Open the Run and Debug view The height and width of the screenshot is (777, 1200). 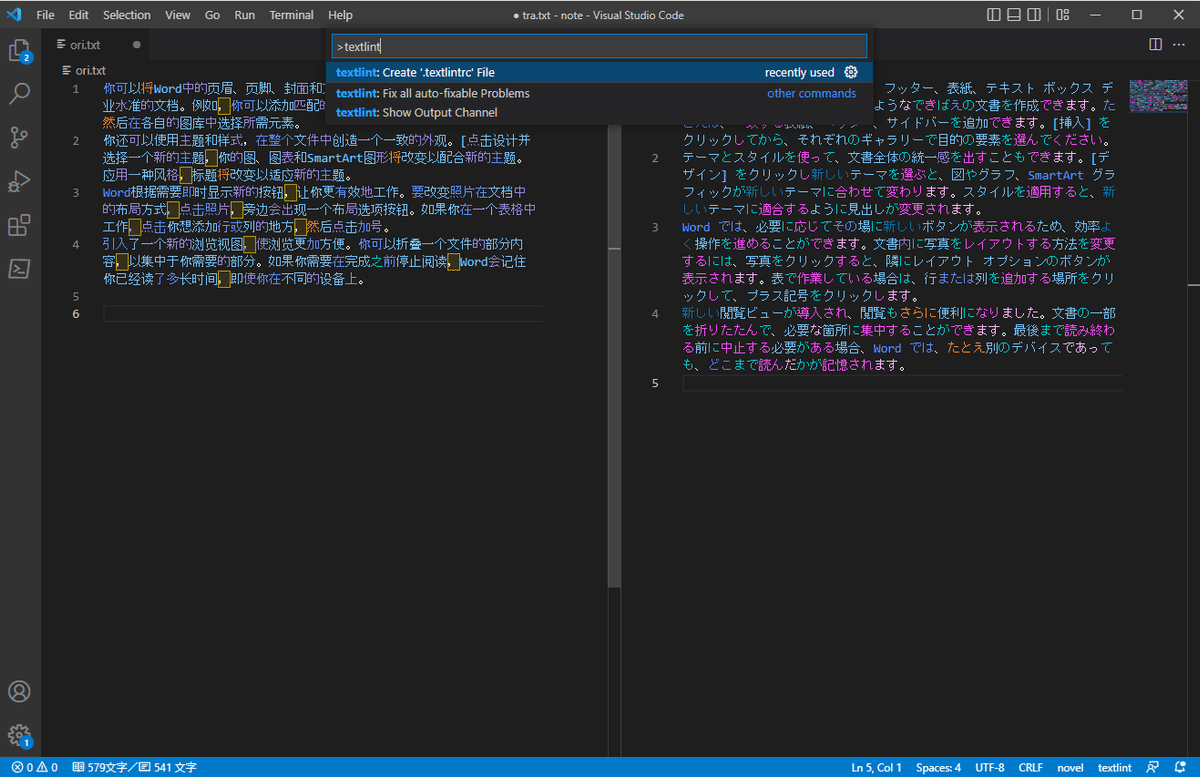19,181
